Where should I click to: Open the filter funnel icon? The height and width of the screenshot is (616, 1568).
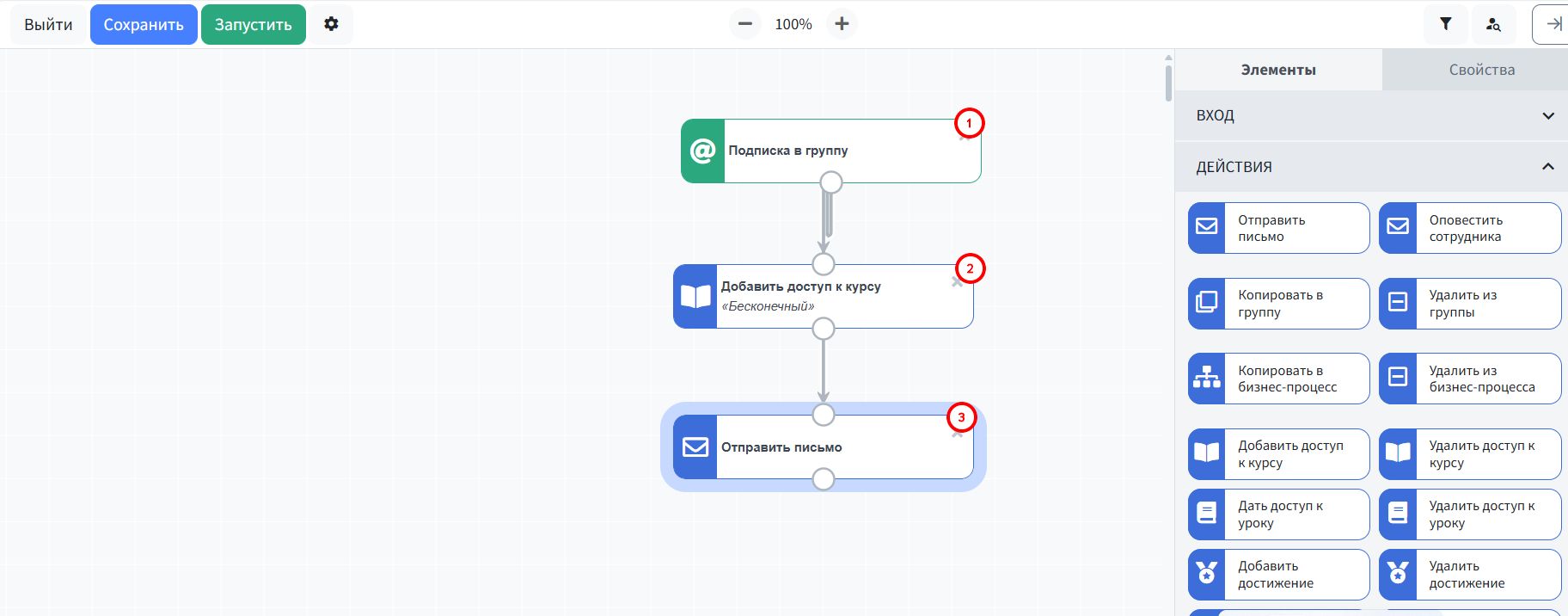[1445, 24]
